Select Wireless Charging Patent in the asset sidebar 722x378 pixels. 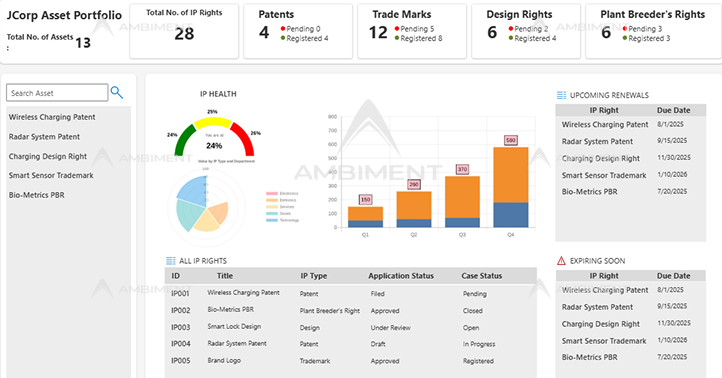point(52,117)
